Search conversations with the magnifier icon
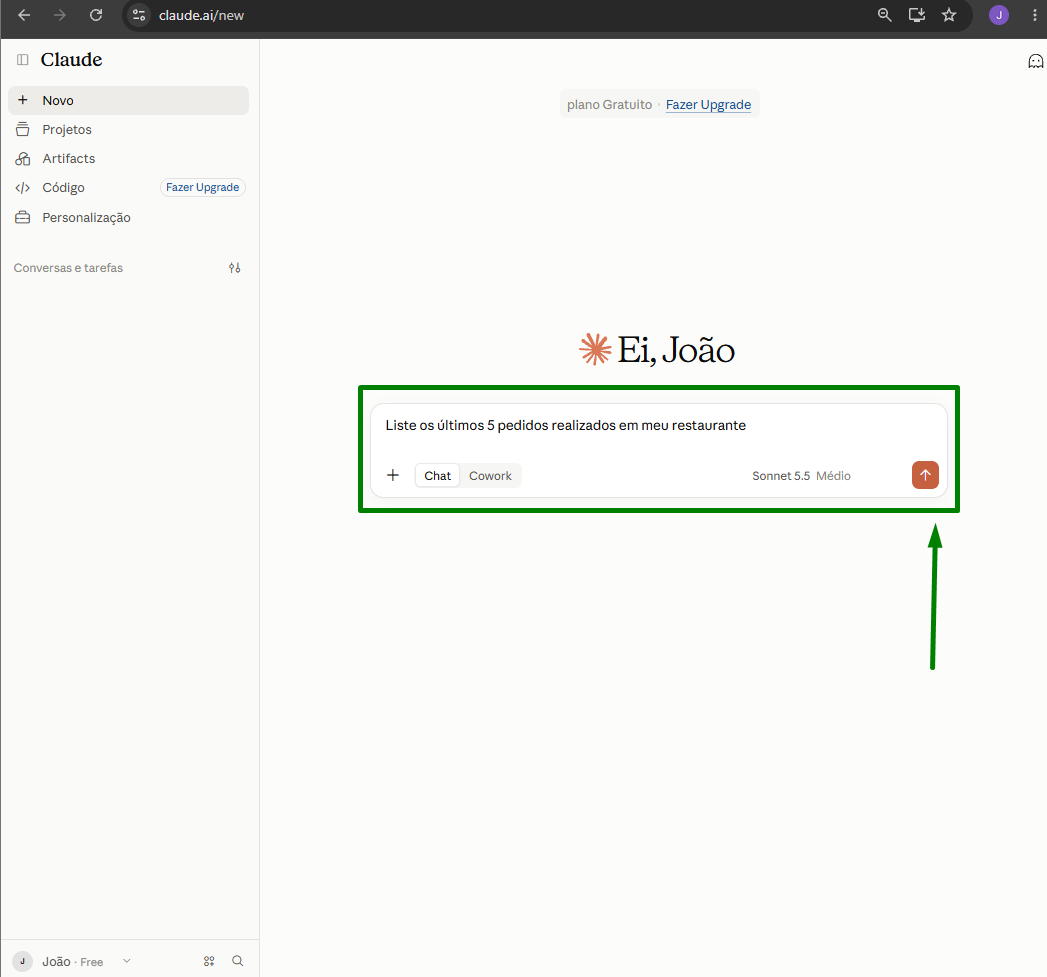 pos(238,961)
